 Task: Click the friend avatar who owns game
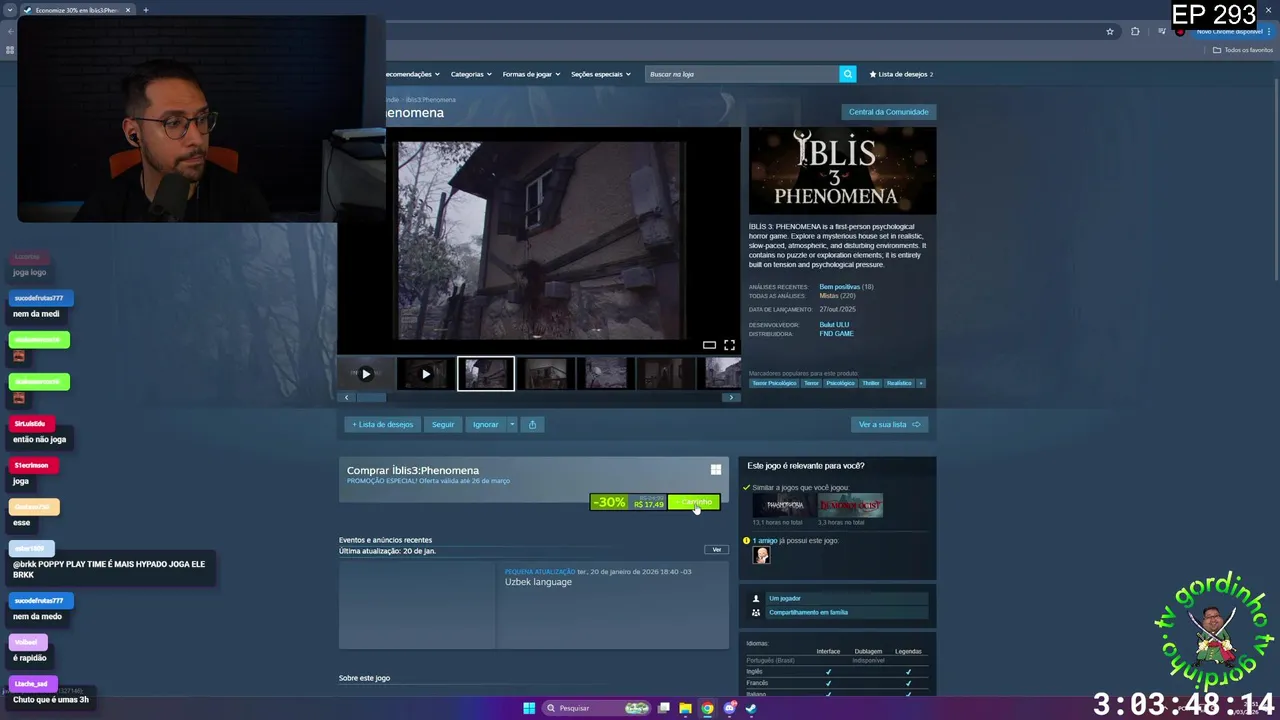coord(762,556)
